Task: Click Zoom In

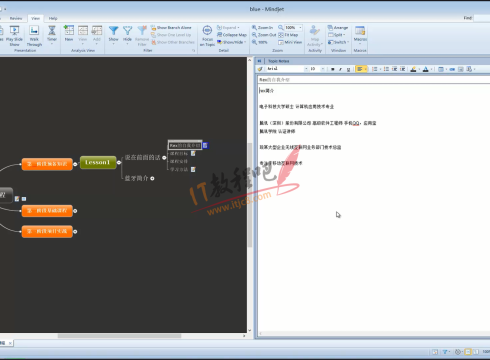Action: [x=262, y=28]
